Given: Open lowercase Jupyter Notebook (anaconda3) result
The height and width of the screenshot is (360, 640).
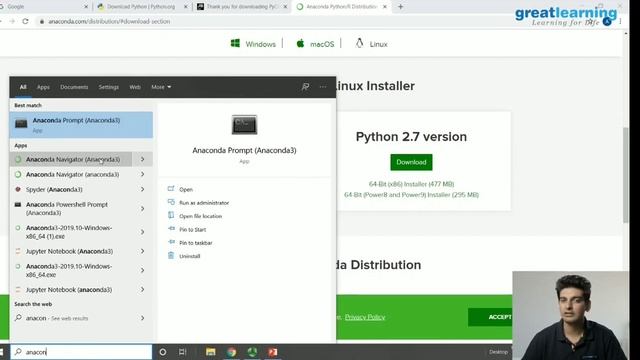Looking at the screenshot, I should [x=71, y=289].
